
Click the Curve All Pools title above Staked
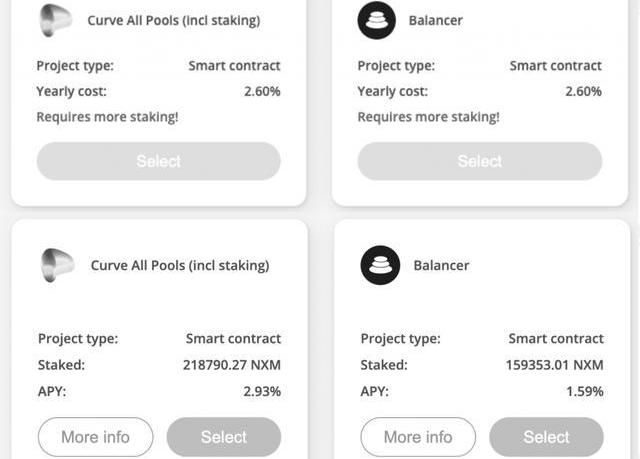pyautogui.click(x=180, y=265)
